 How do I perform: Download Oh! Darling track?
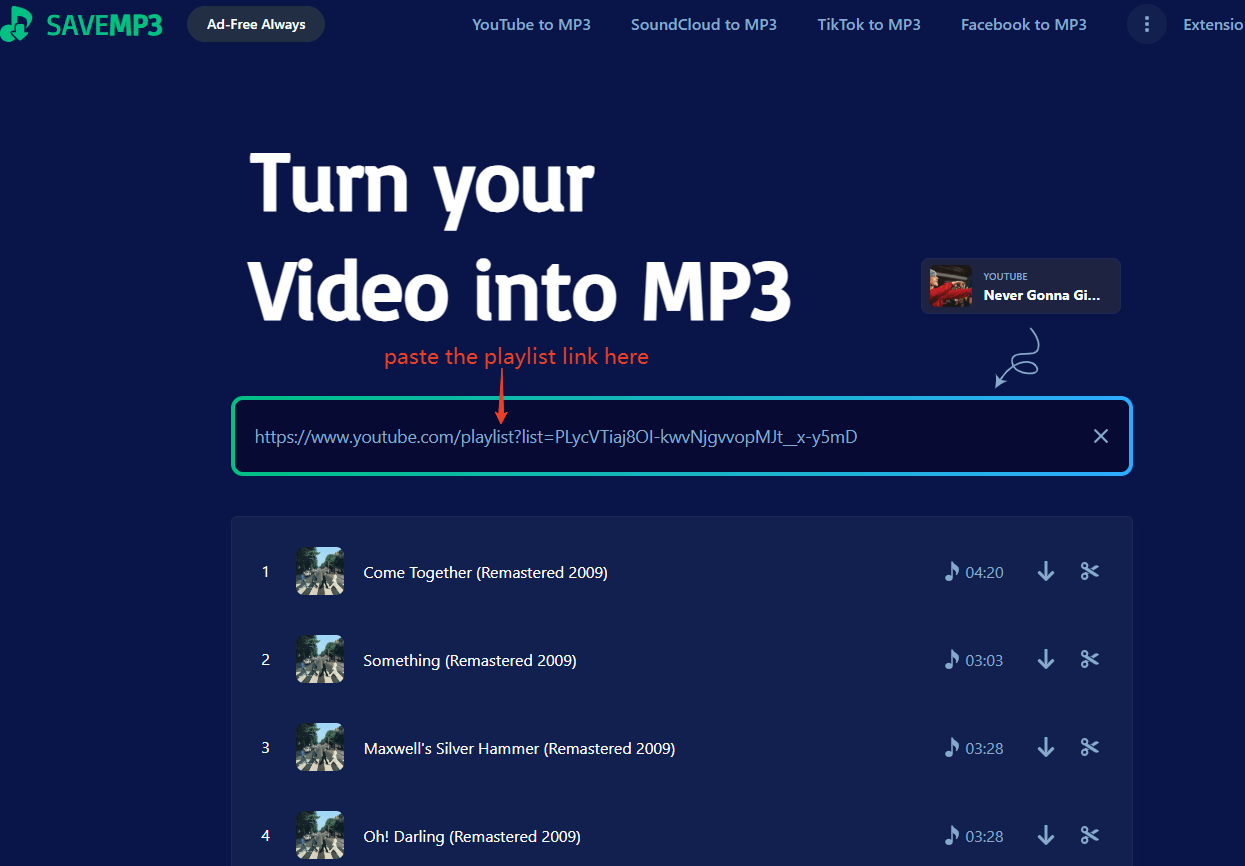click(x=1046, y=836)
